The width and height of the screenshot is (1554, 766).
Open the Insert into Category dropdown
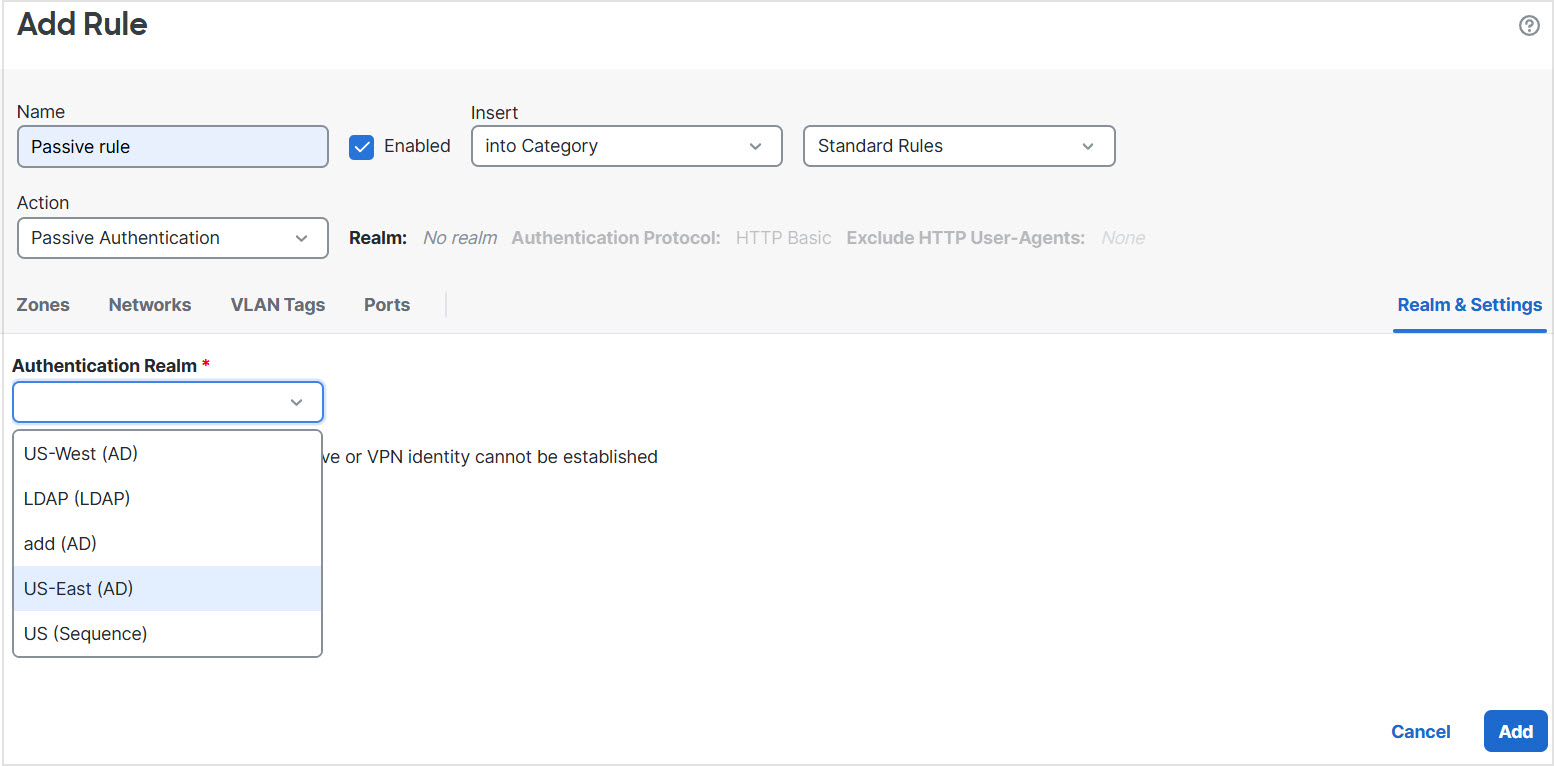tap(626, 146)
